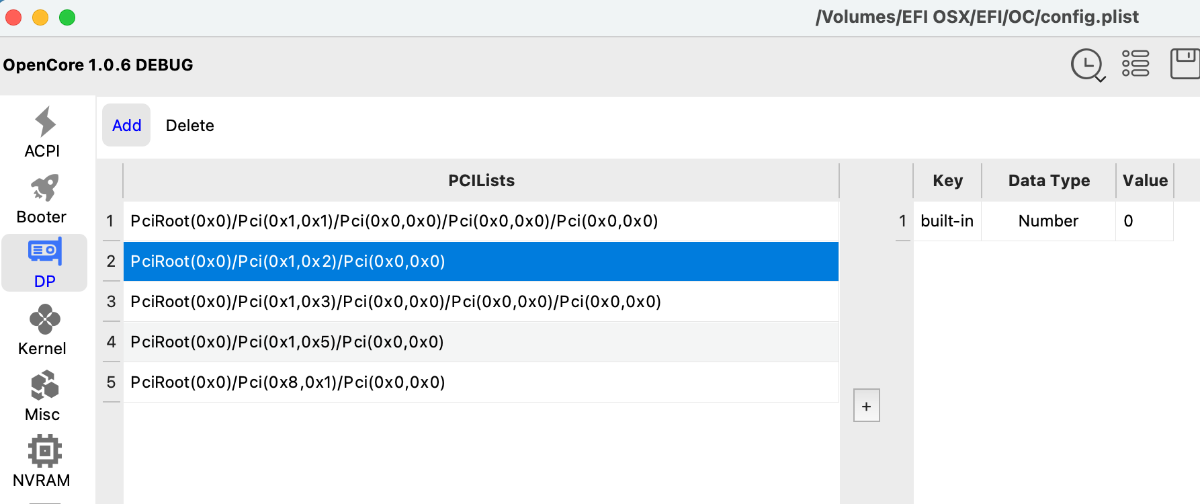Screen dimensions: 1200x504
Task: Open the Misc section
Action: pos(43,396)
